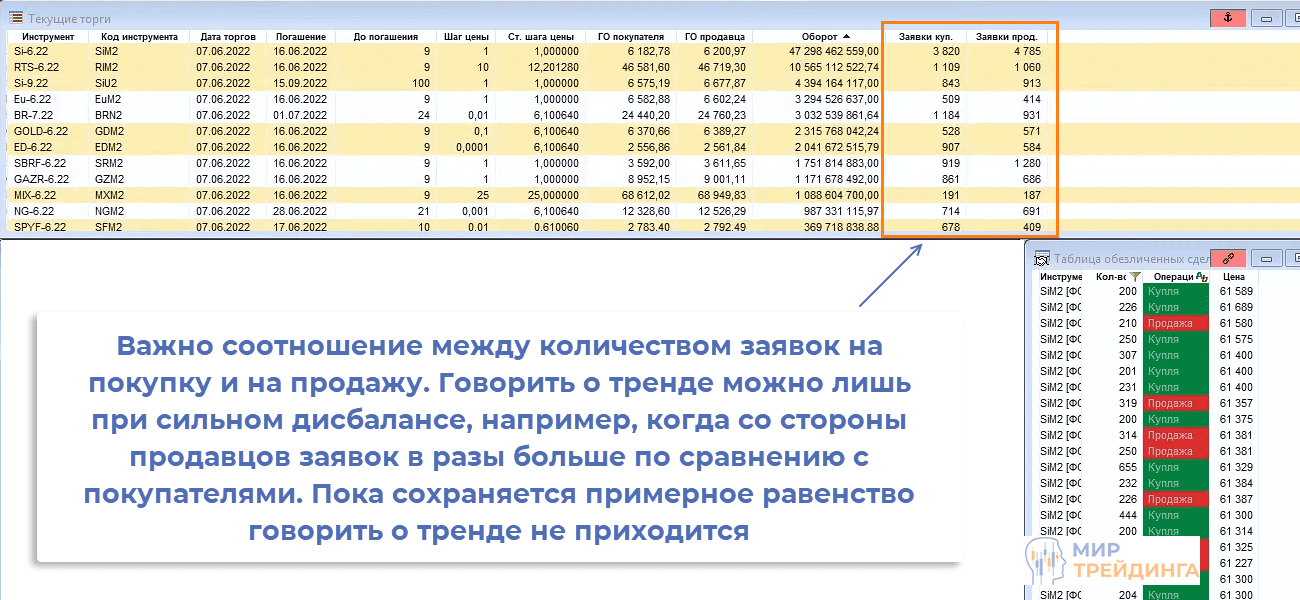This screenshot has height=600, width=1300.
Task: Sort by the Дата торгов column header
Action: (228, 35)
